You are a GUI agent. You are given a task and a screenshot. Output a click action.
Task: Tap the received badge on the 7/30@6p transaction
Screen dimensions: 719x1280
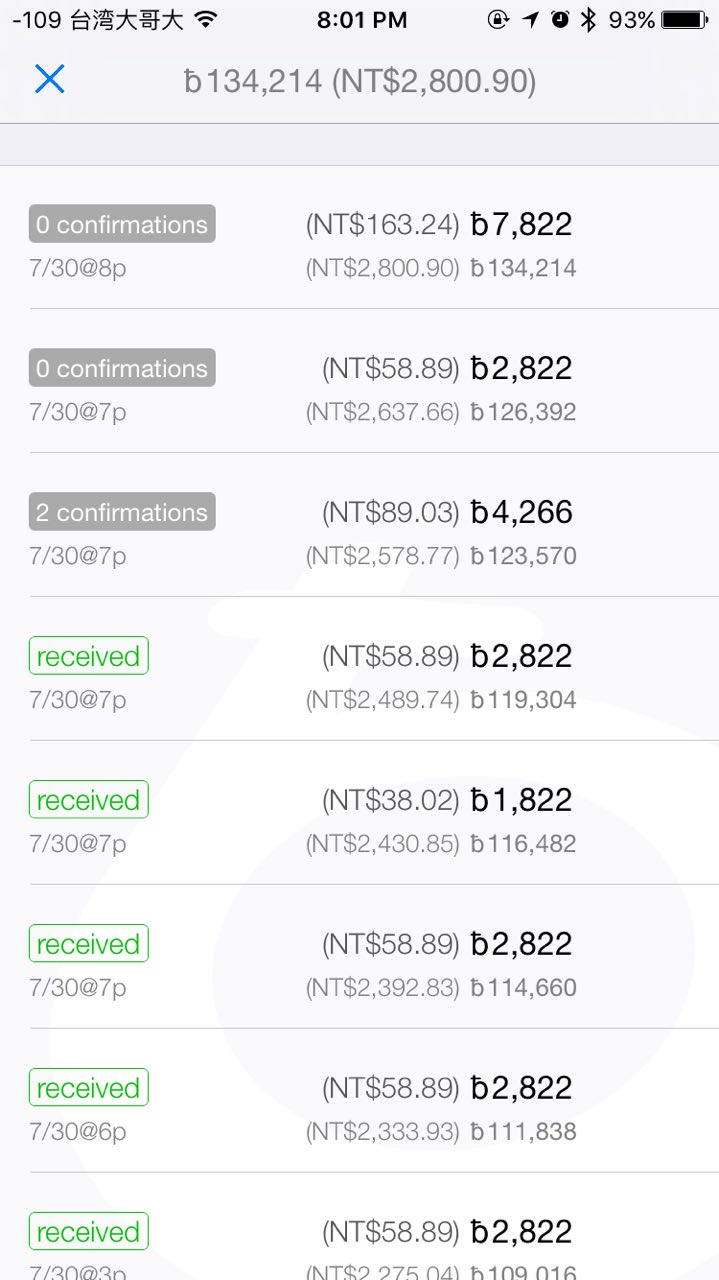point(88,1087)
